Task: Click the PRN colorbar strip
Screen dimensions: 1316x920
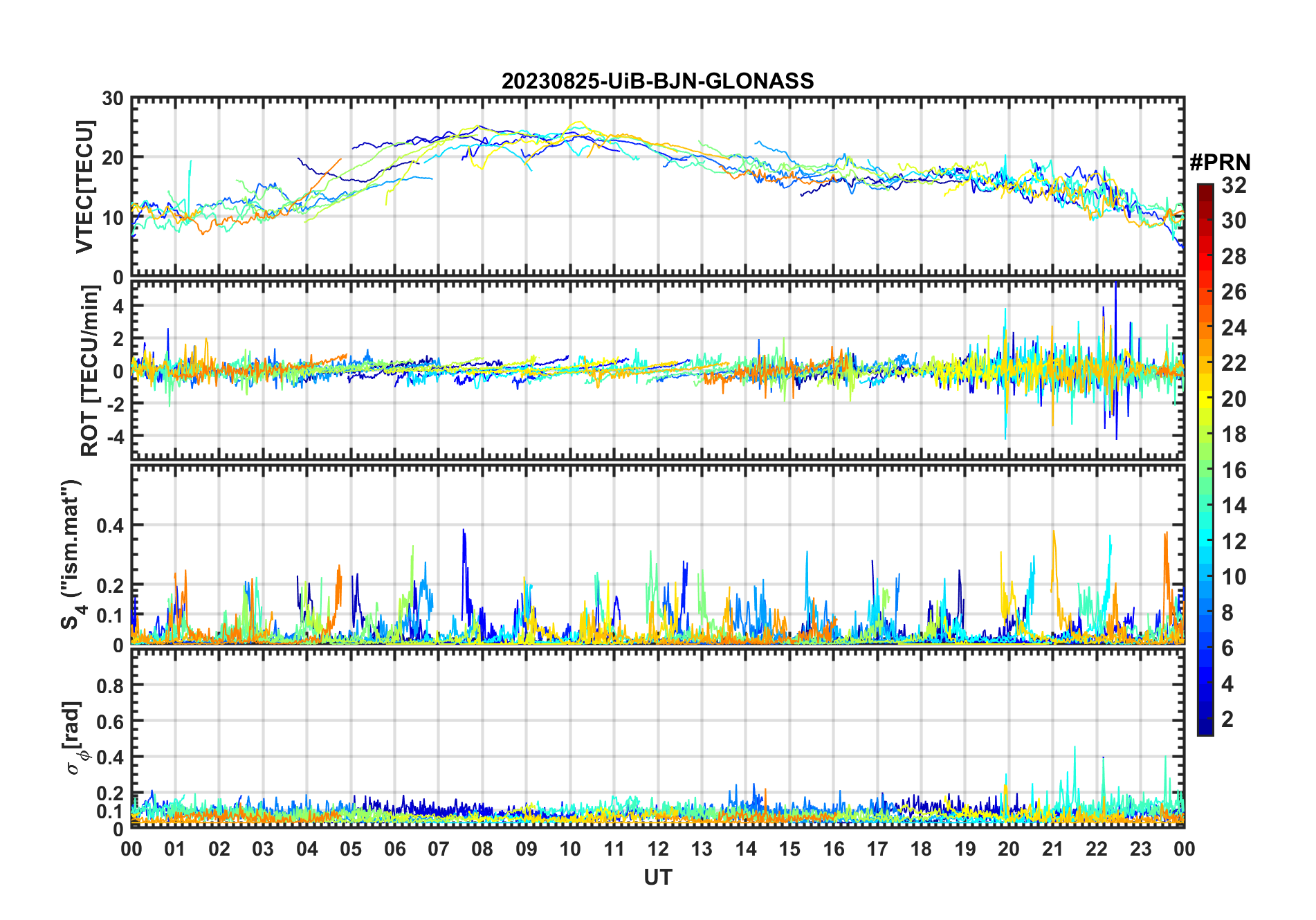Action: pyautogui.click(x=1205, y=459)
